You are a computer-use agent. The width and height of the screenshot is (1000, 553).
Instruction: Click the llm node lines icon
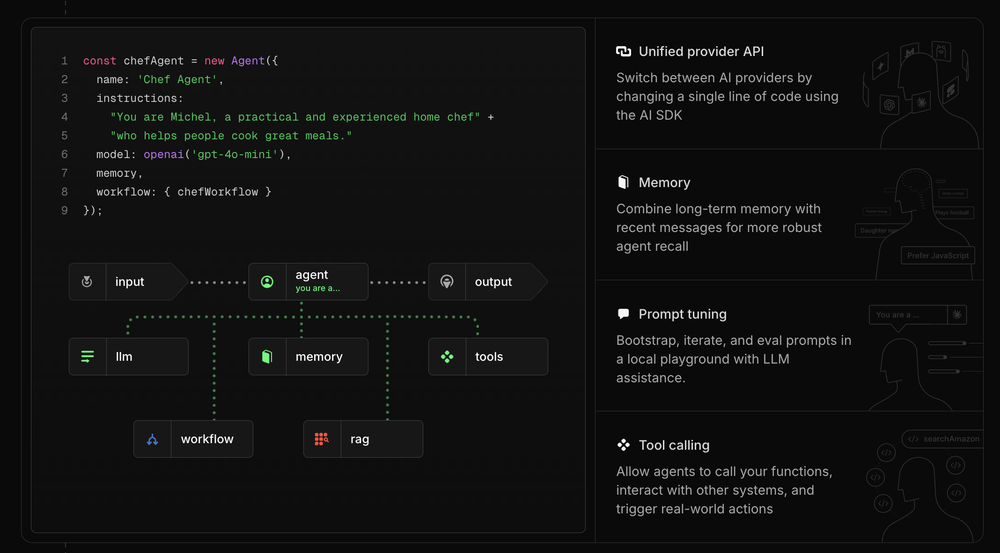(87, 357)
